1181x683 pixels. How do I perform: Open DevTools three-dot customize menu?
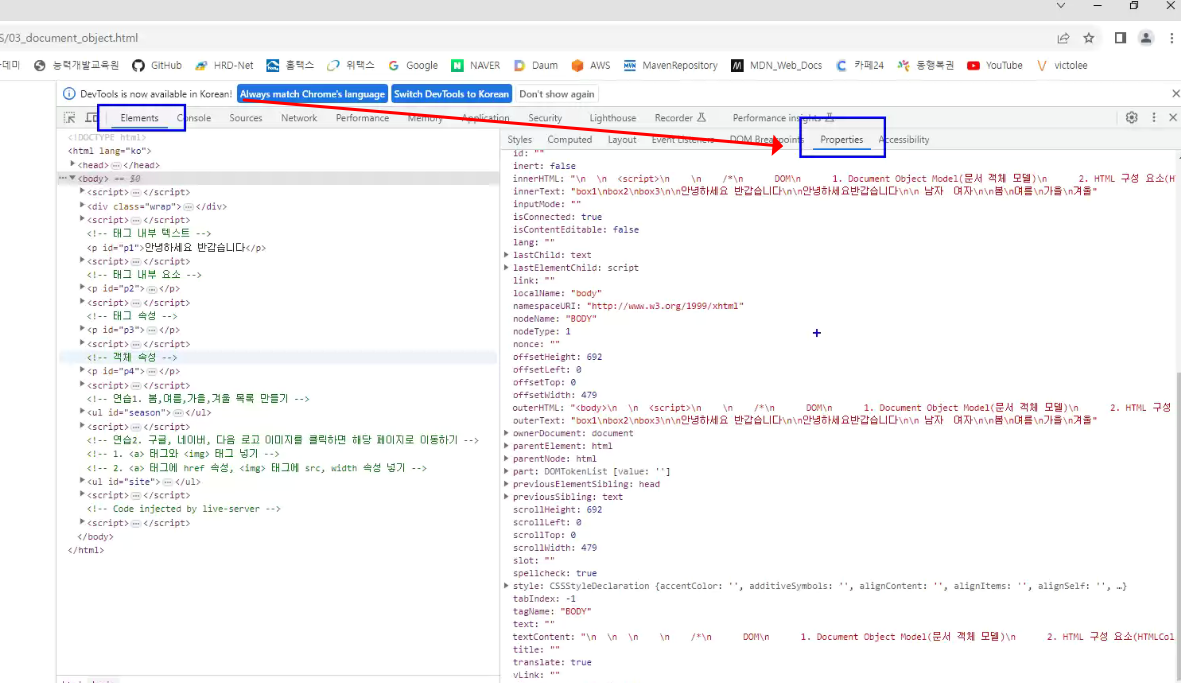click(x=1153, y=117)
